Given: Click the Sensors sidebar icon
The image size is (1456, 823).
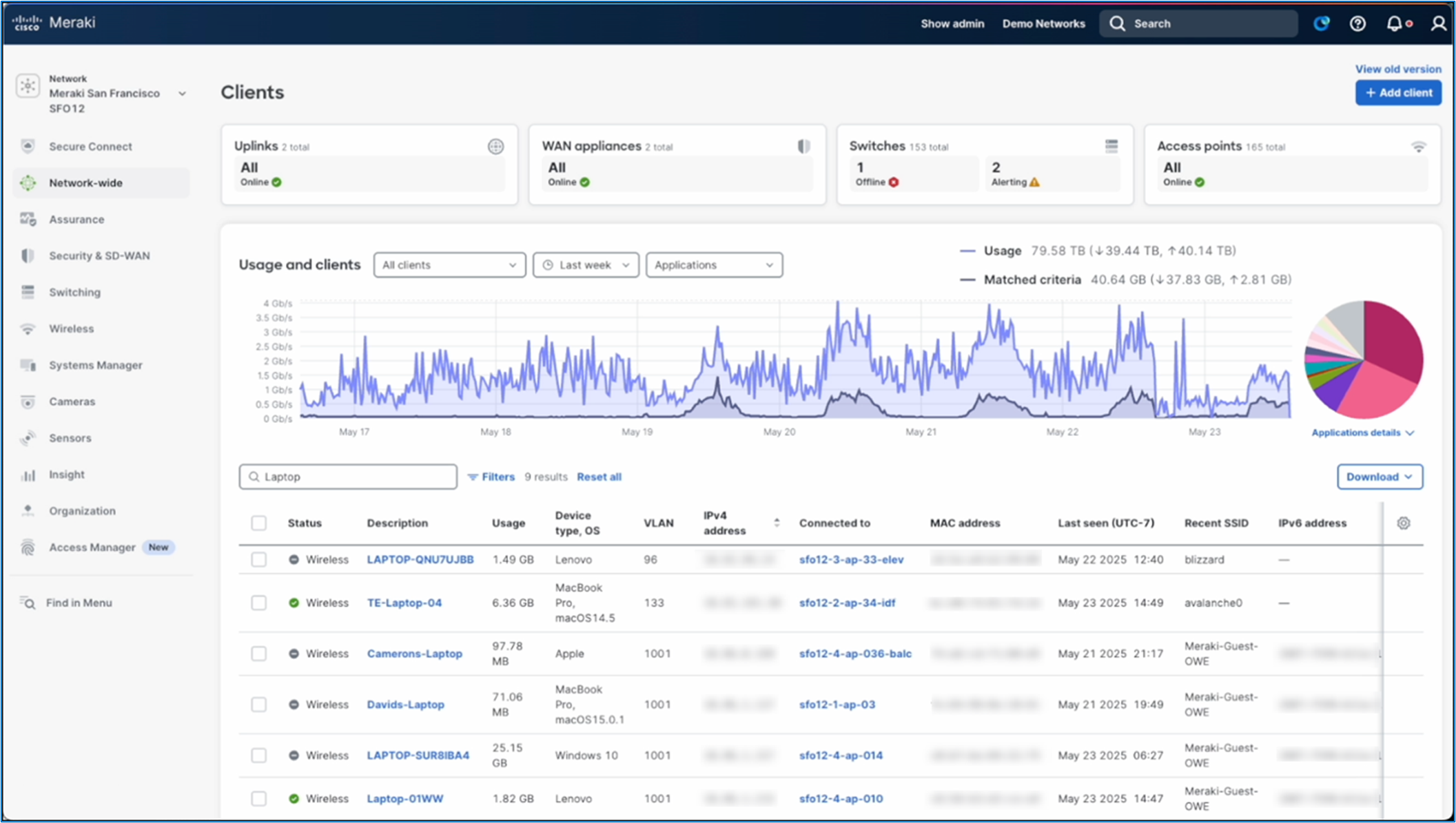Looking at the screenshot, I should click(x=28, y=438).
